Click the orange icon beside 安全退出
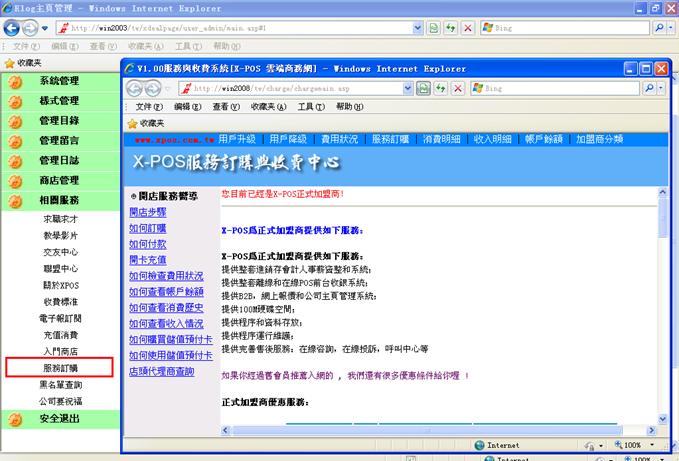The height and width of the screenshot is (461, 679). point(15,419)
